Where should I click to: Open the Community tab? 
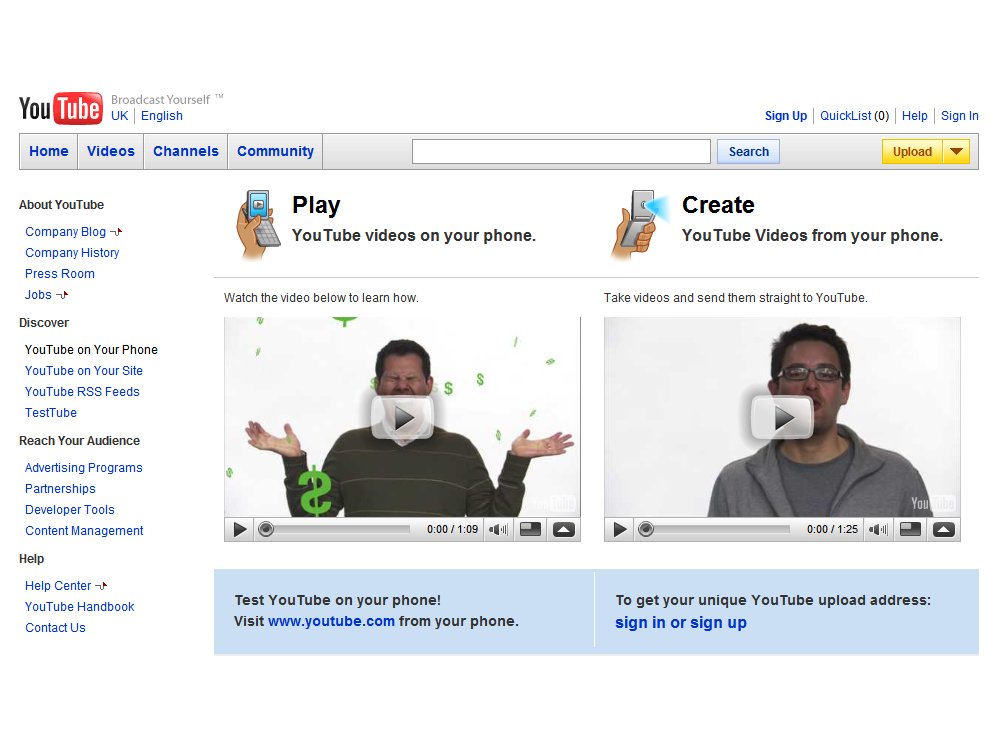pos(275,152)
